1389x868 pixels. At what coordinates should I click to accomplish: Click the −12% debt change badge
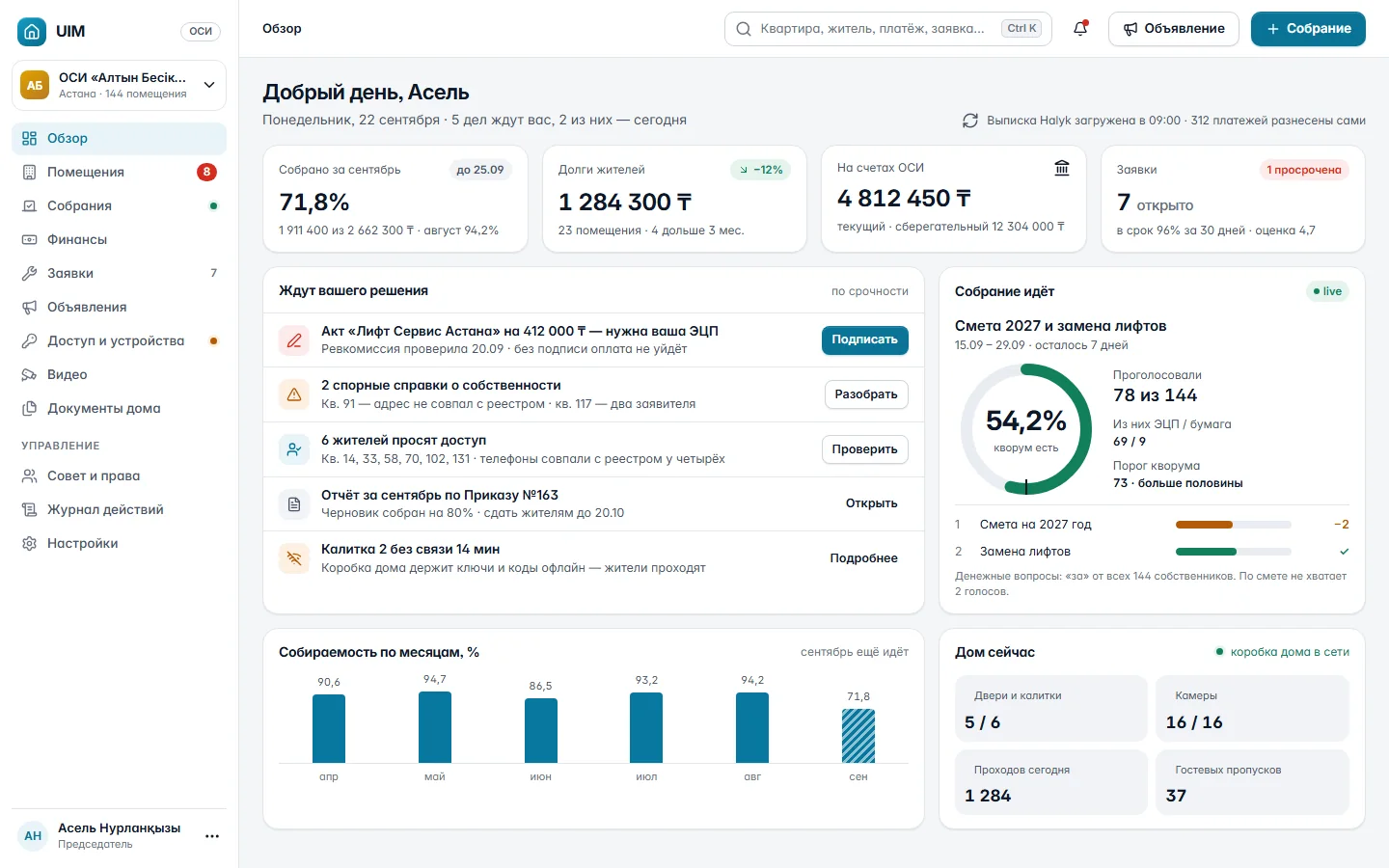point(761,170)
